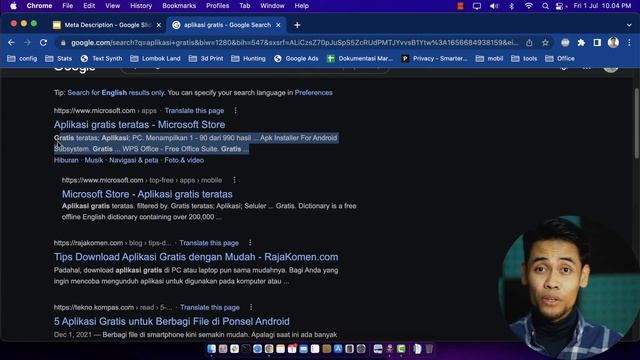This screenshot has height=360, width=640.
Task: Click the site lock icon in address bar
Action: 62,43
